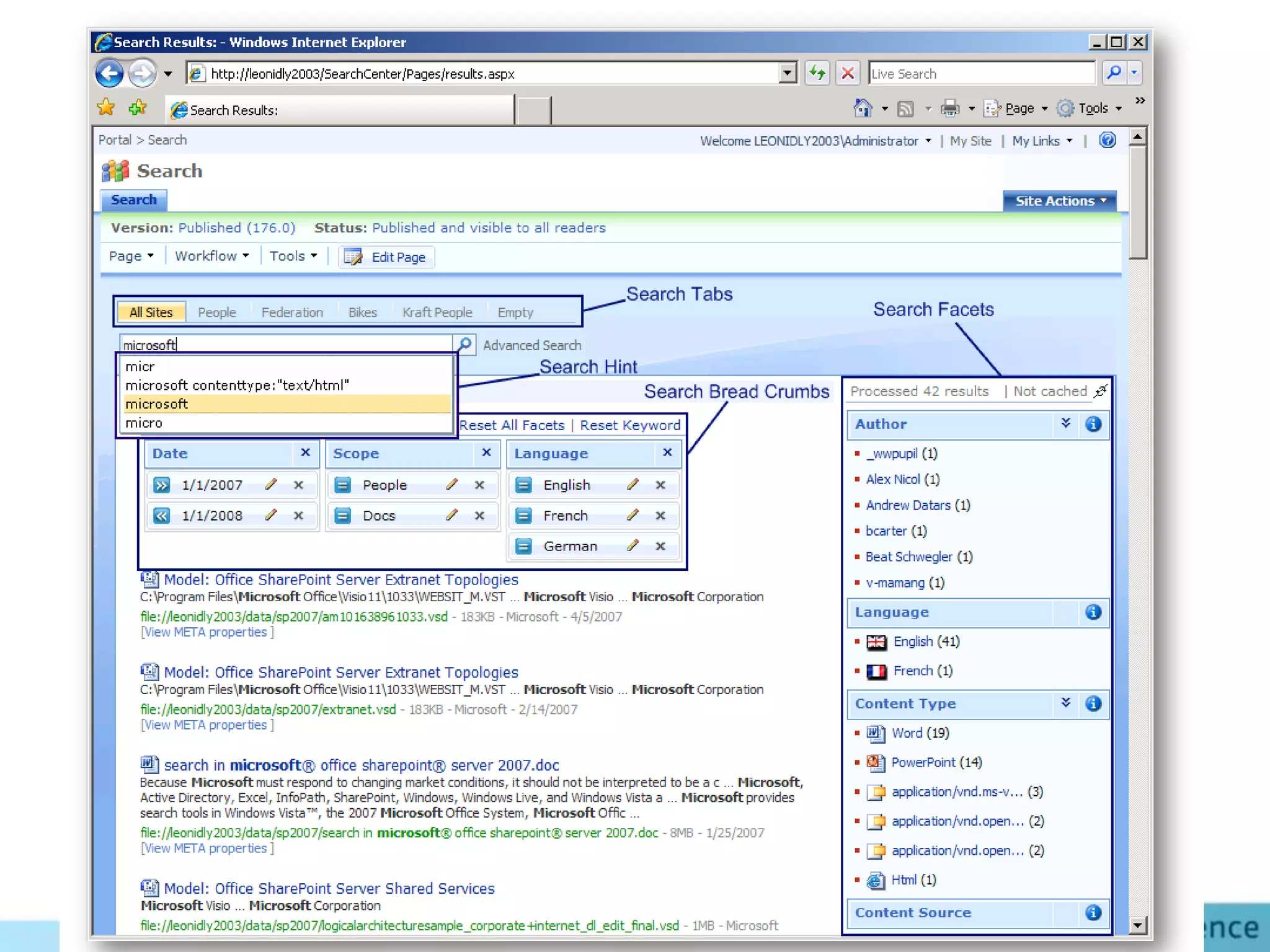Click the Author facet info icon
The width and height of the screenshot is (1270, 952).
[1093, 424]
